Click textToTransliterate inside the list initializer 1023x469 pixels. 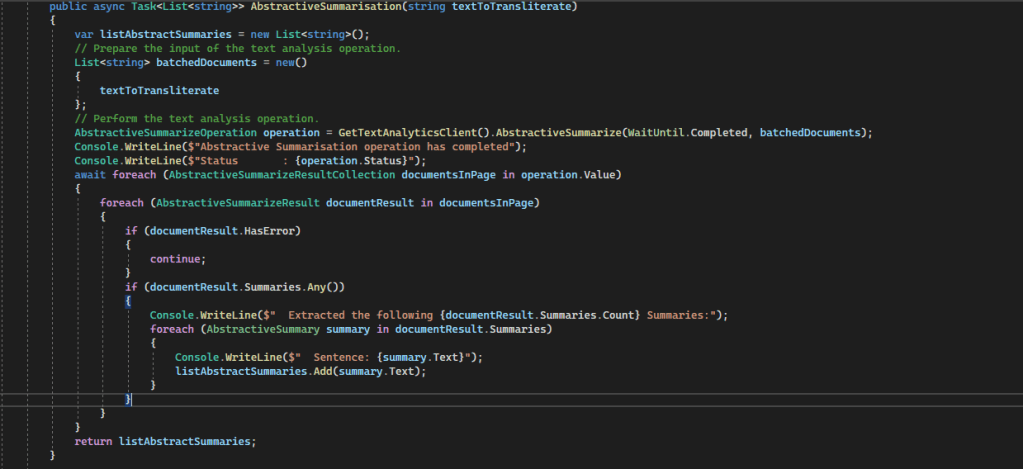pyautogui.click(x=159, y=90)
